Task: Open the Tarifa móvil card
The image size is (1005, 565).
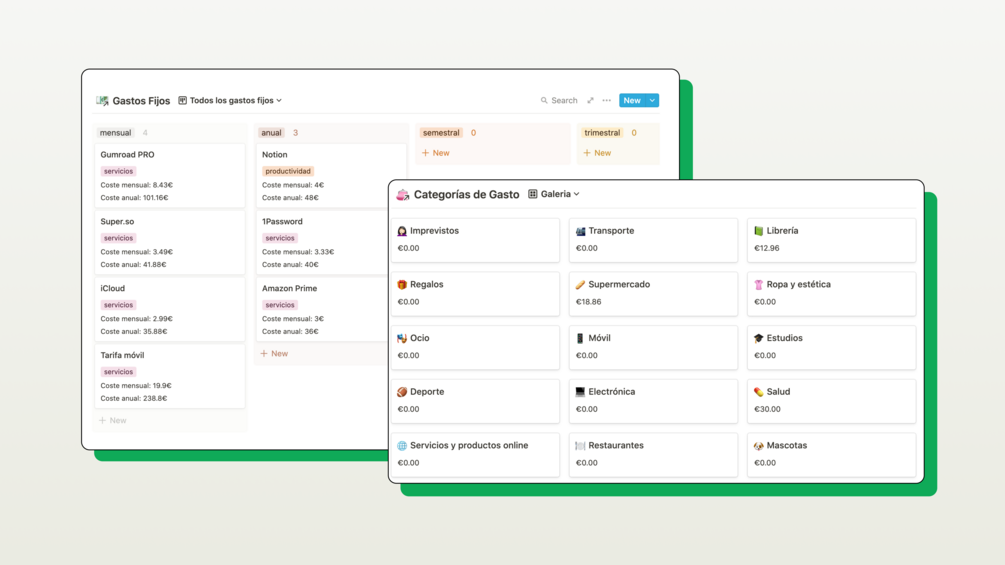Action: coord(170,376)
